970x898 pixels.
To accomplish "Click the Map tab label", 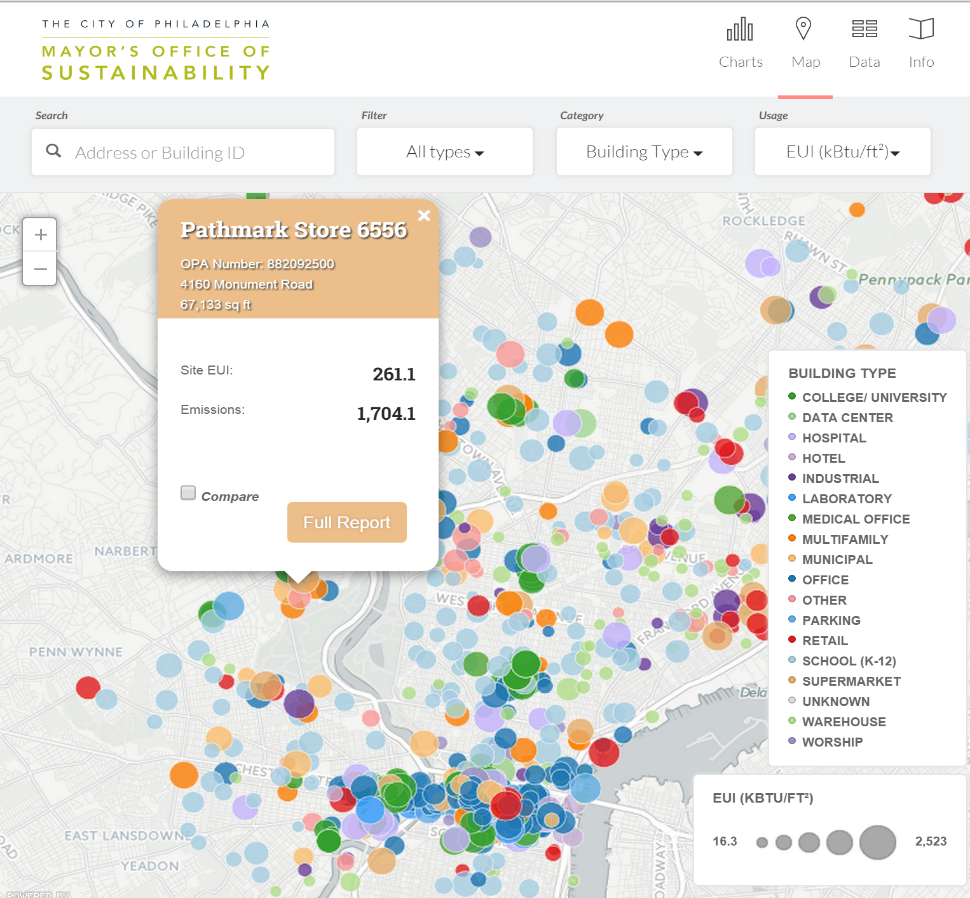I will click(806, 62).
